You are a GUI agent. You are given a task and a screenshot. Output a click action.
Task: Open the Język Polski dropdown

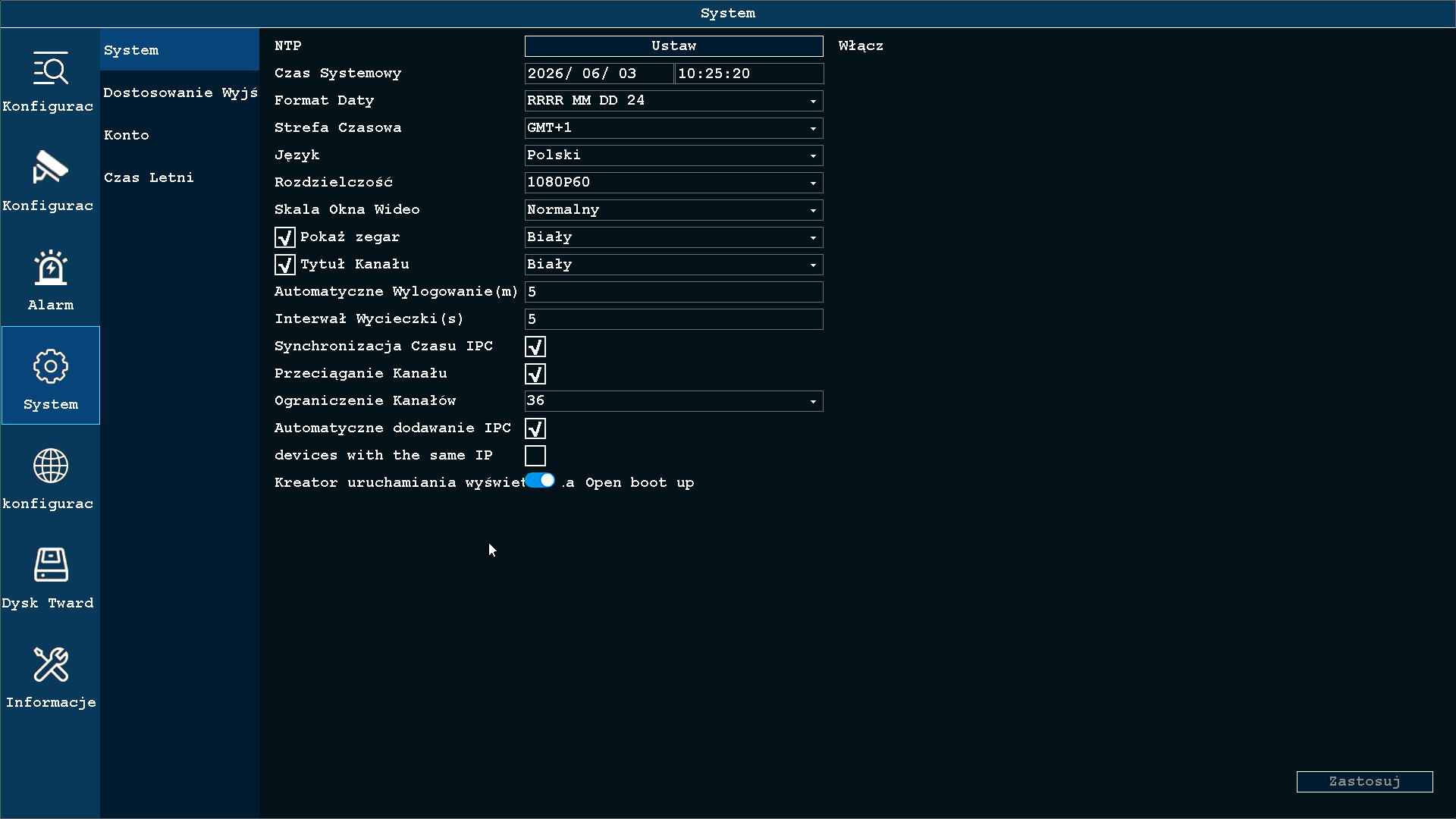pyautogui.click(x=673, y=155)
